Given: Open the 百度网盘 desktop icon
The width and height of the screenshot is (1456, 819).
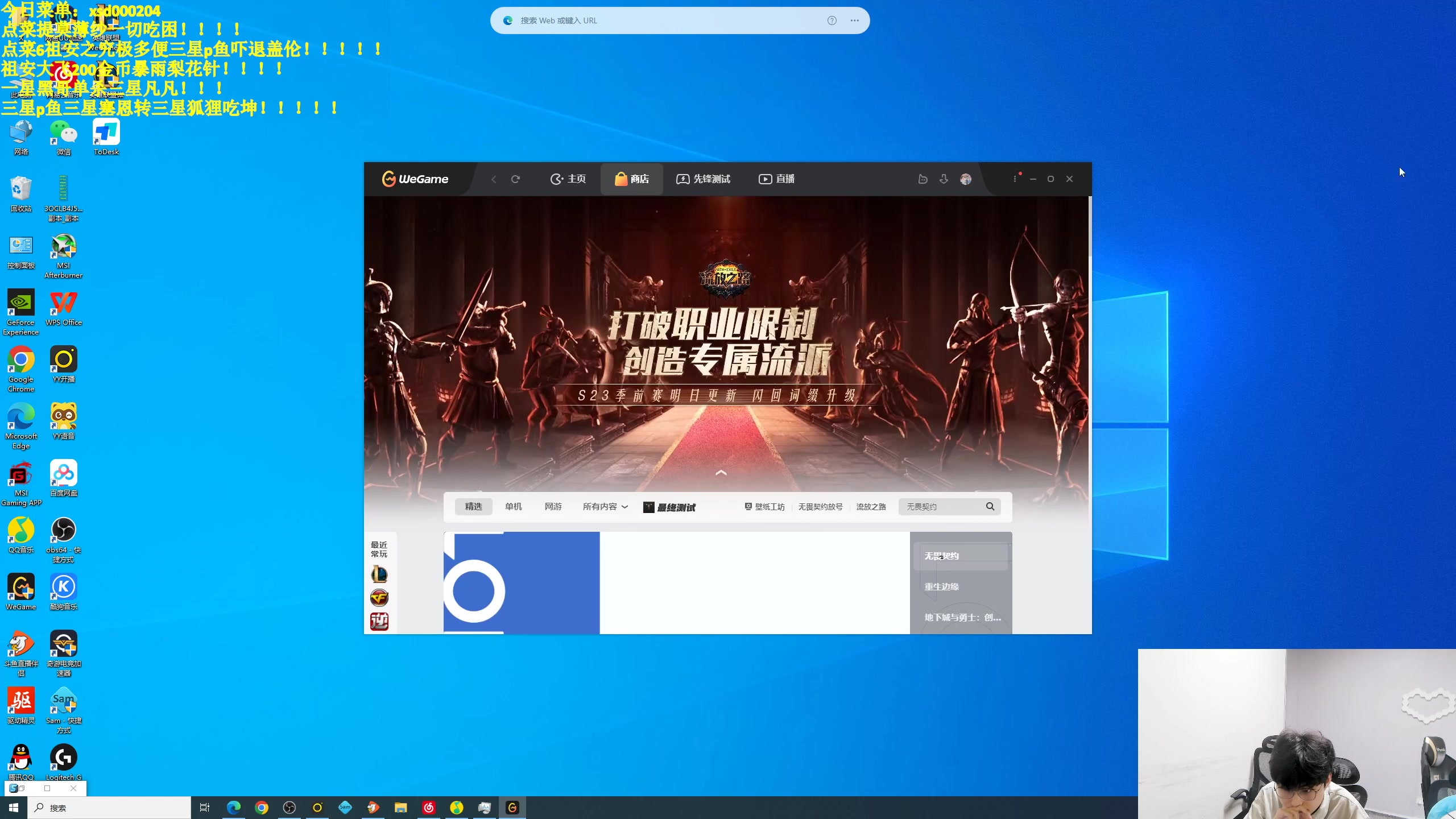Looking at the screenshot, I should point(64,479).
